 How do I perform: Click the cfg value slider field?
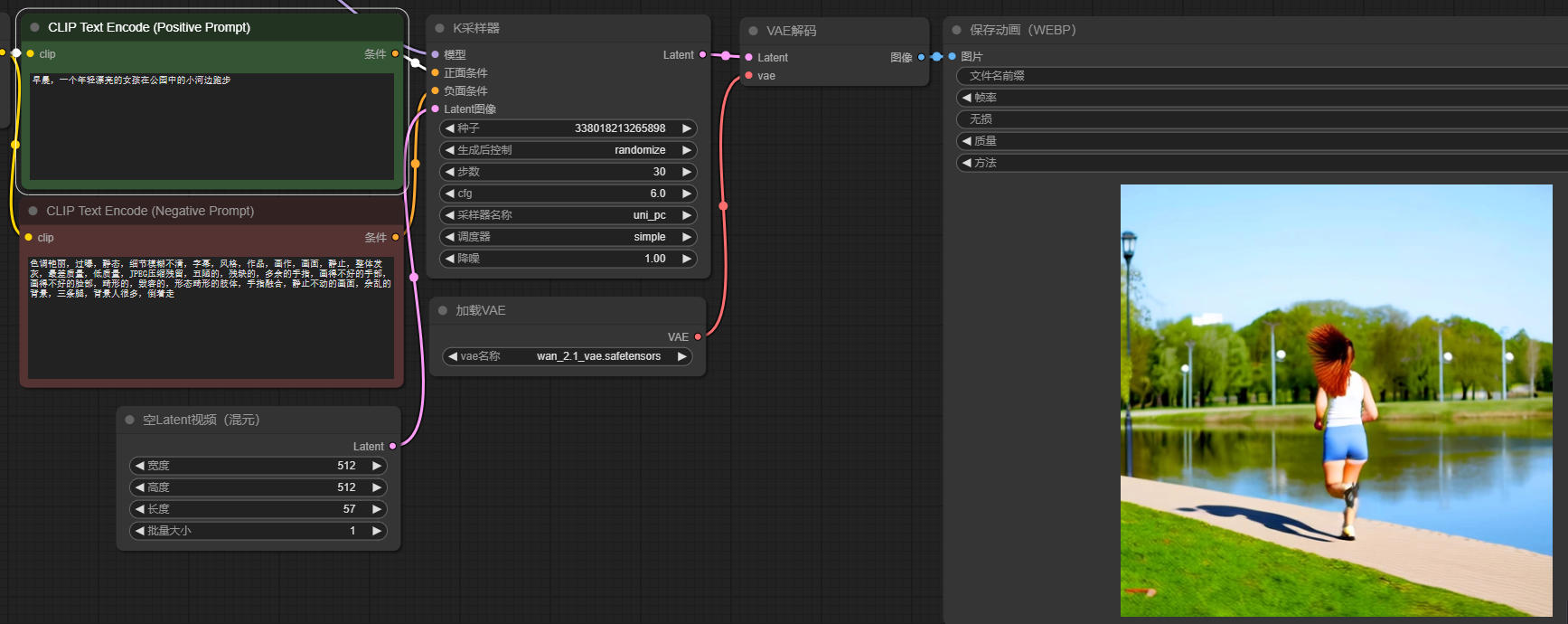point(568,194)
